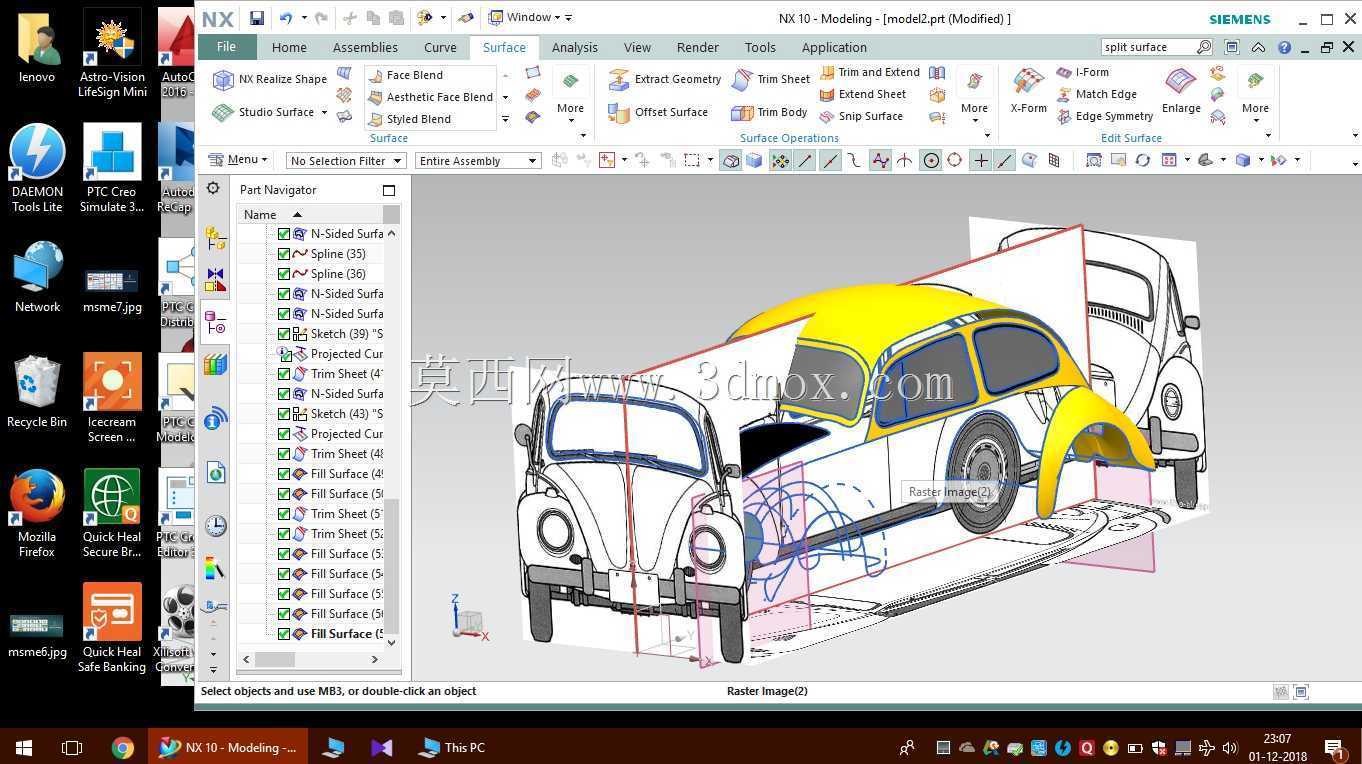Click the Extend Sheet tool
This screenshot has width=1362, height=764.
click(x=862, y=94)
